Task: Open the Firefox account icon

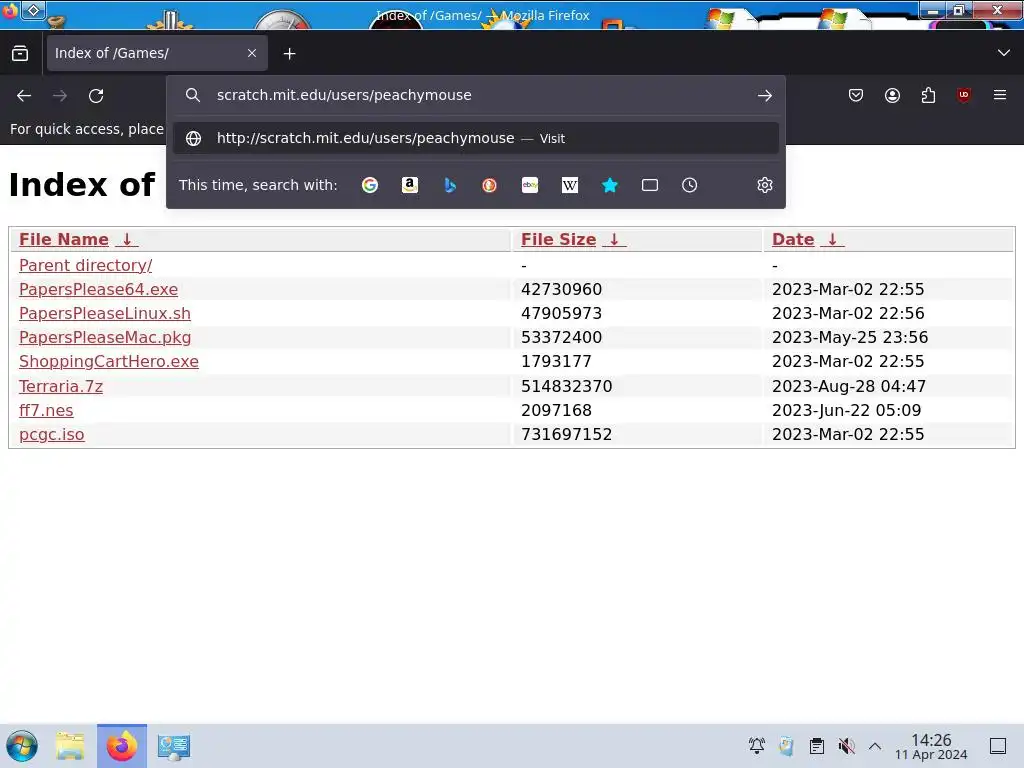Action: (x=892, y=95)
